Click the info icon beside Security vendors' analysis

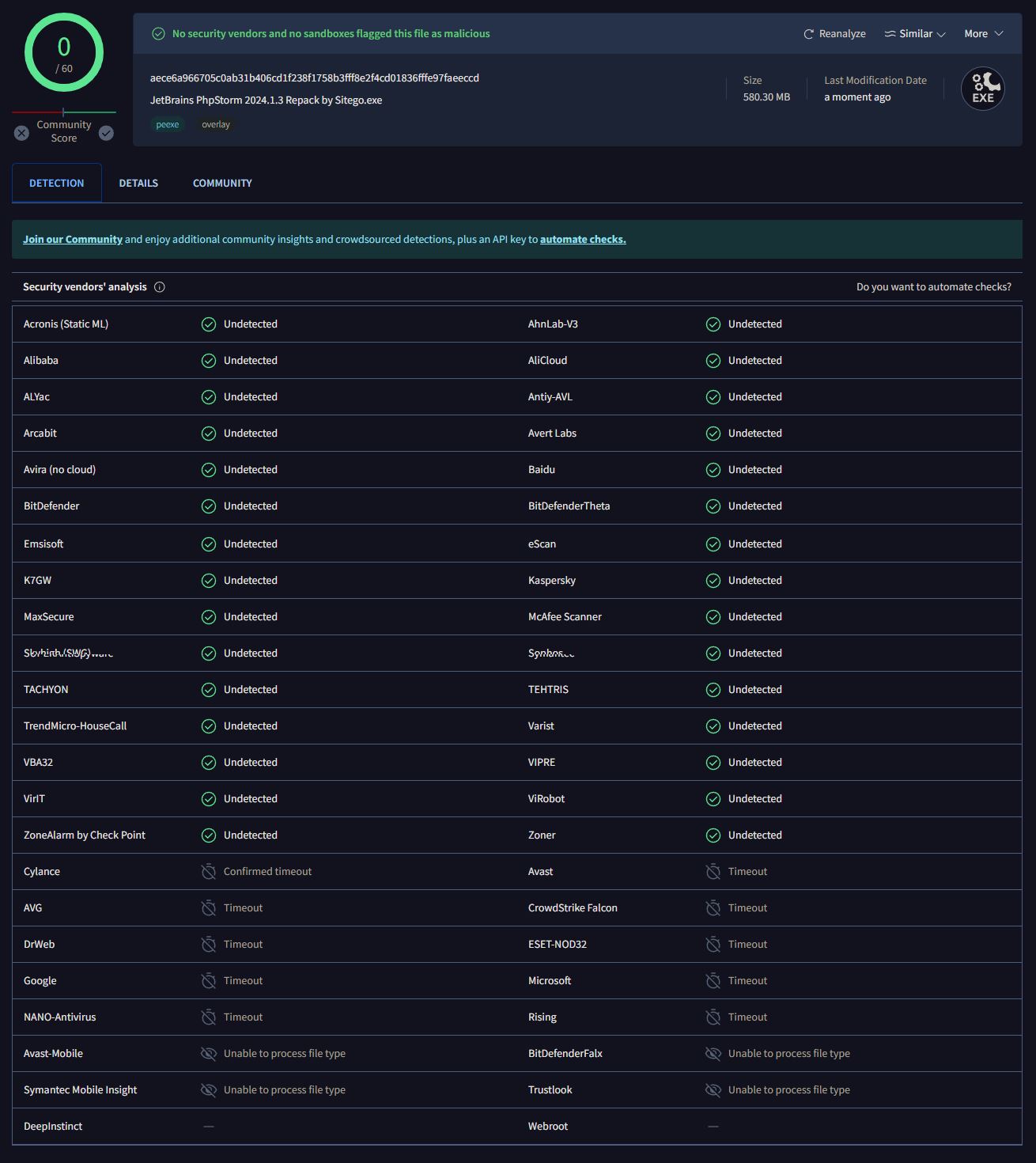point(160,287)
